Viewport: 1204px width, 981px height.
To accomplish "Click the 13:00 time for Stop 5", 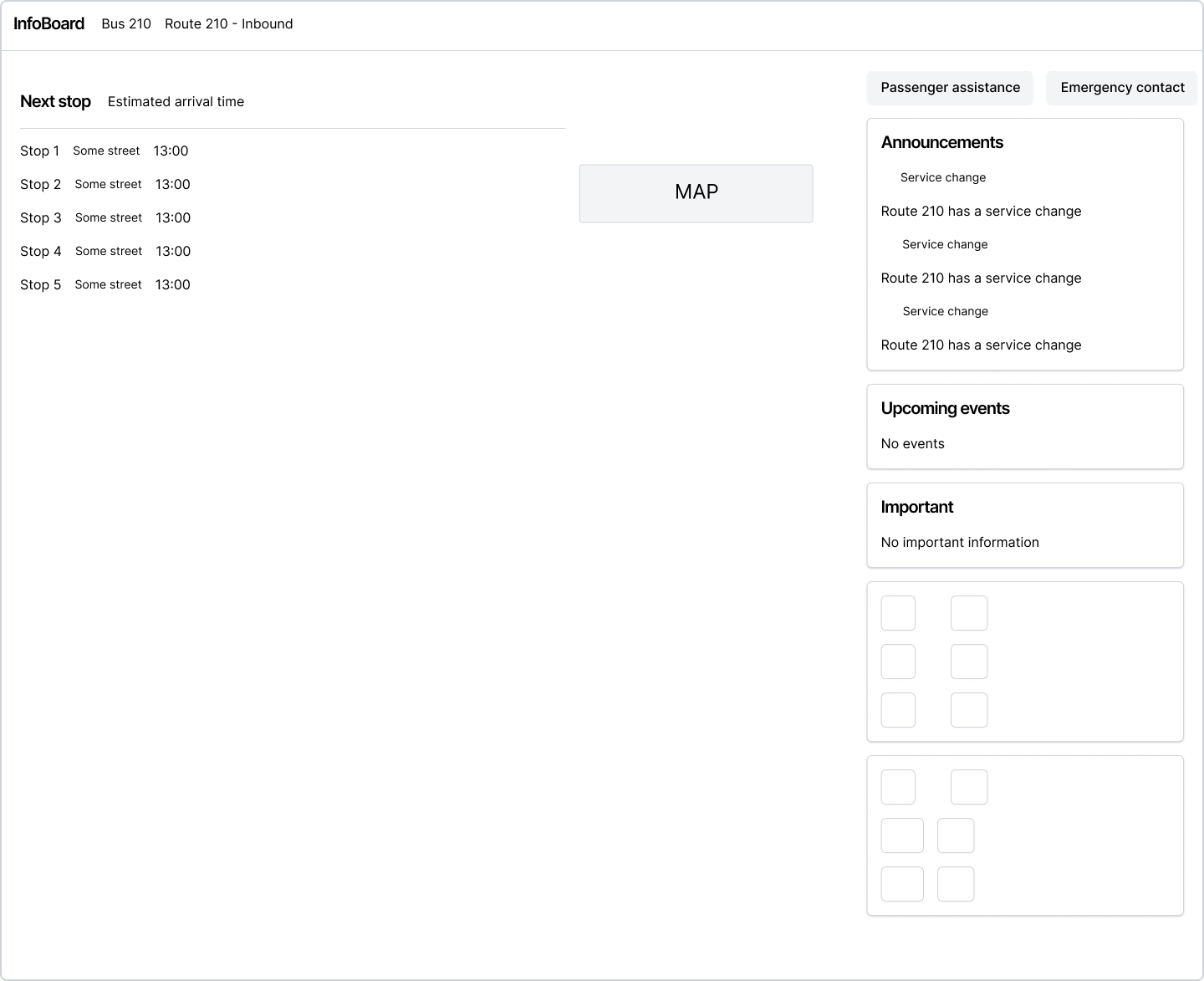I will click(173, 284).
